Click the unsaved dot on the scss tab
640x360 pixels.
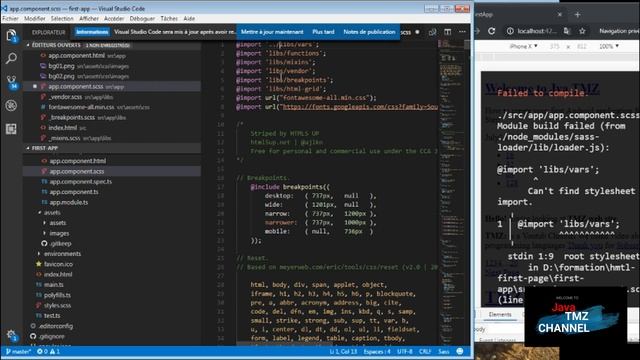[417, 32]
